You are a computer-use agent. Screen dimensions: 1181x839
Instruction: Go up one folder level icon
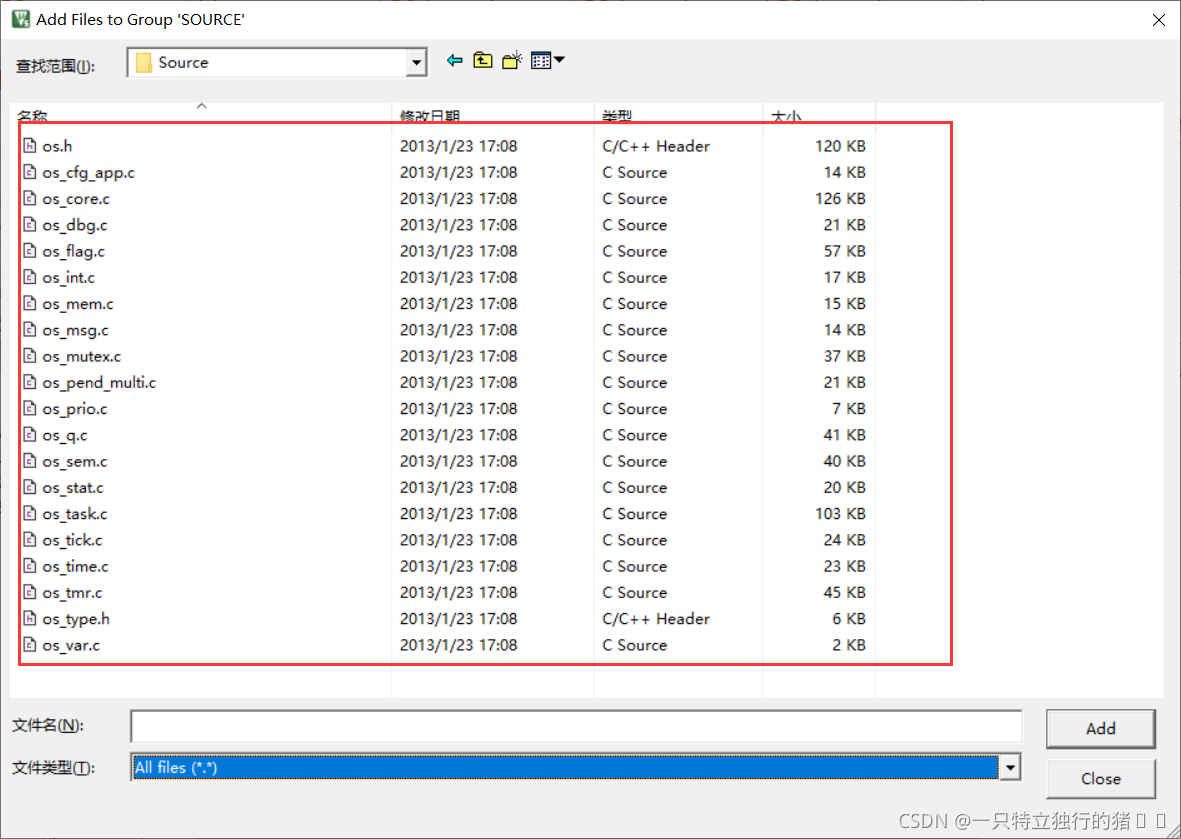coord(483,60)
